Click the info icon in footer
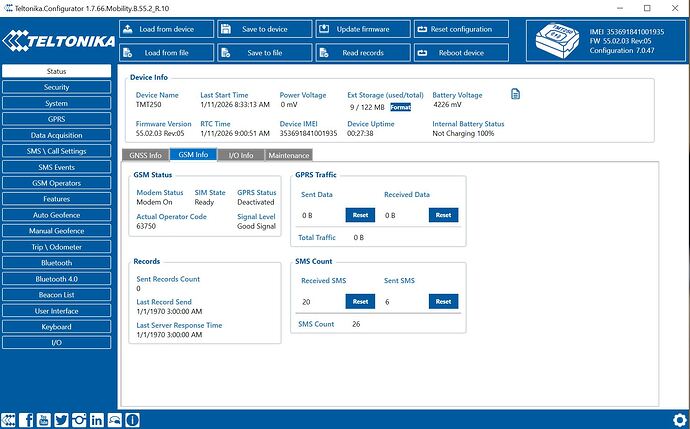 tap(134, 419)
